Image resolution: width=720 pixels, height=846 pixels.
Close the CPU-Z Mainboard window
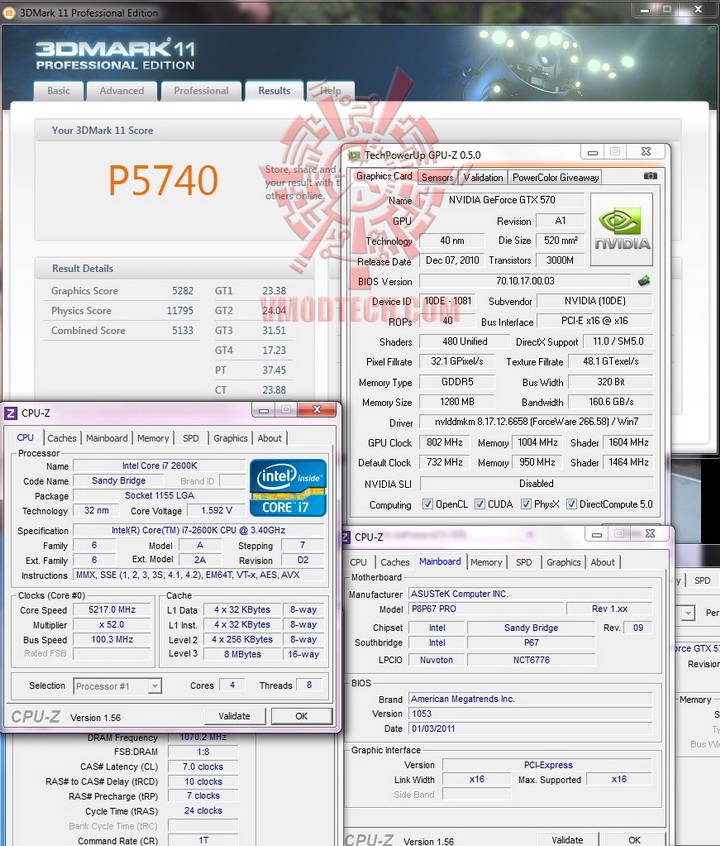click(650, 534)
